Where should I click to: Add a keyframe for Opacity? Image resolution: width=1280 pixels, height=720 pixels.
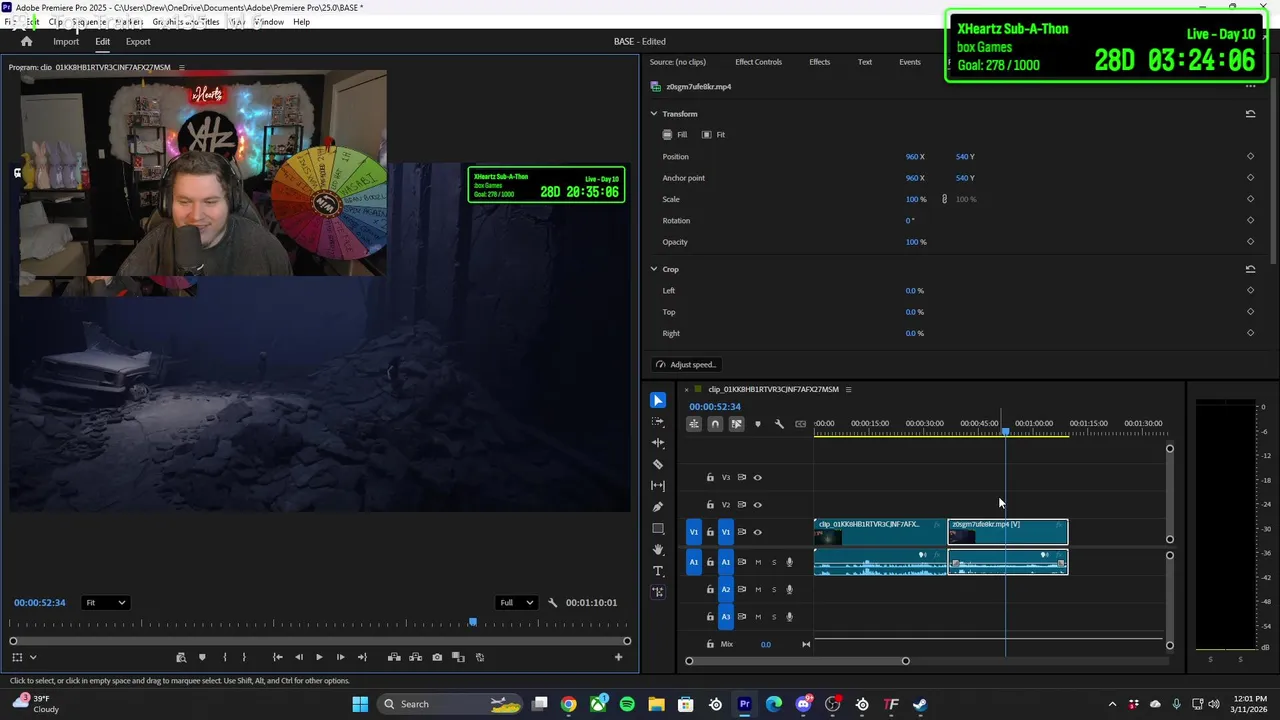1250,242
